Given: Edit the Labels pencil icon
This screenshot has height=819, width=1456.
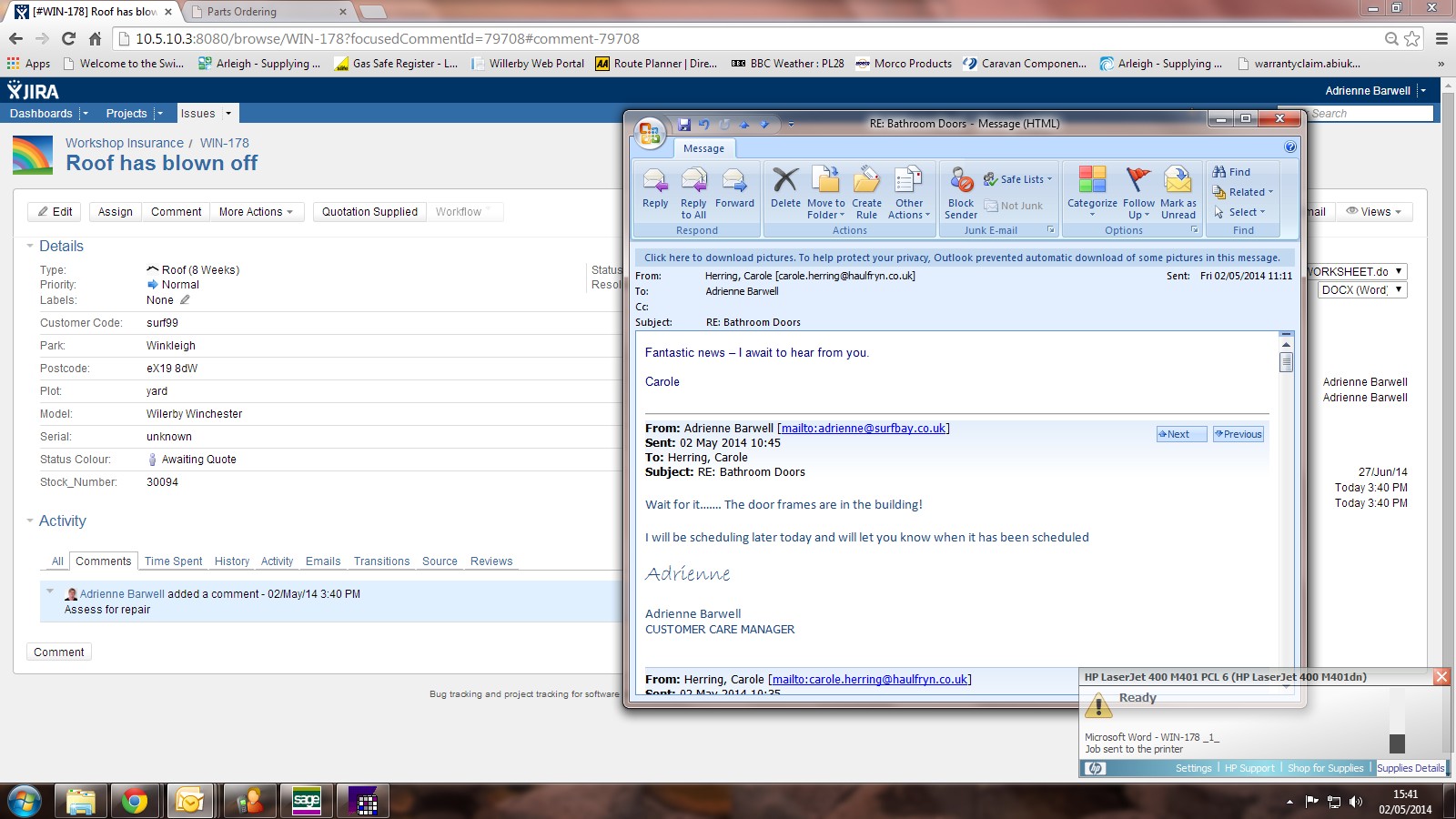Looking at the screenshot, I should 185,299.
